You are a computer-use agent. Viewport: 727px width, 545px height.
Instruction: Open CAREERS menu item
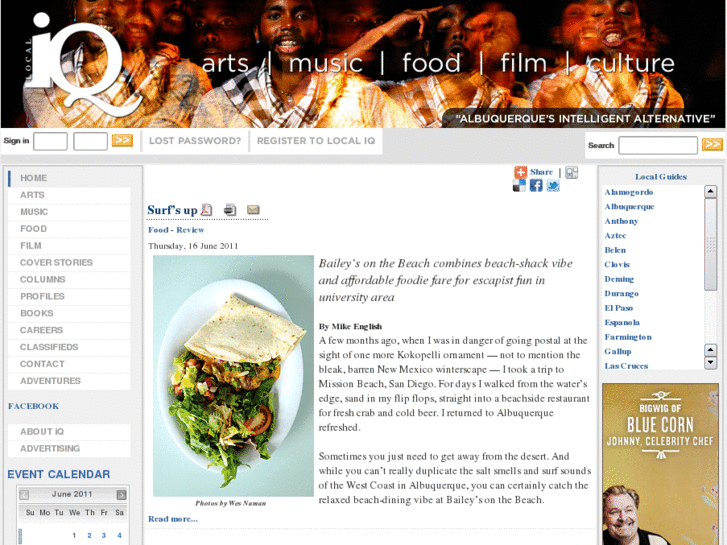[69, 330]
